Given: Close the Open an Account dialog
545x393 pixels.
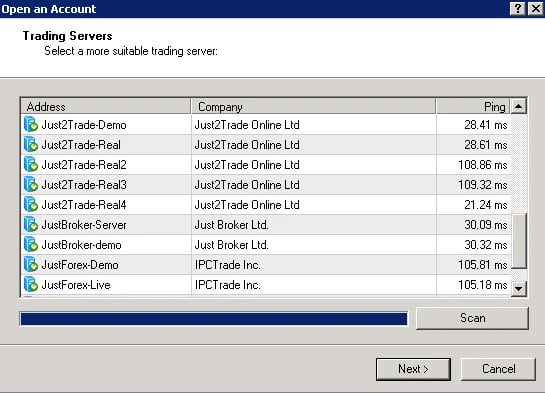Looking at the screenshot, I should coord(536,9).
